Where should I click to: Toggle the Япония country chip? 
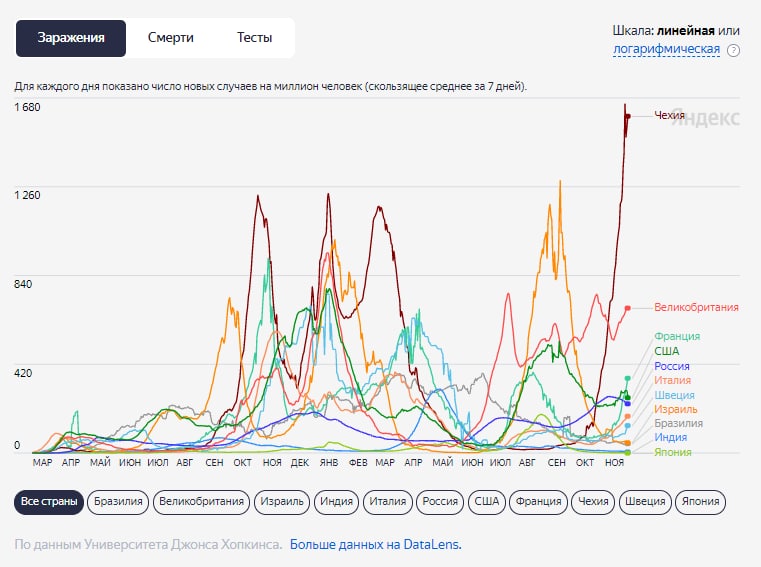(700, 501)
